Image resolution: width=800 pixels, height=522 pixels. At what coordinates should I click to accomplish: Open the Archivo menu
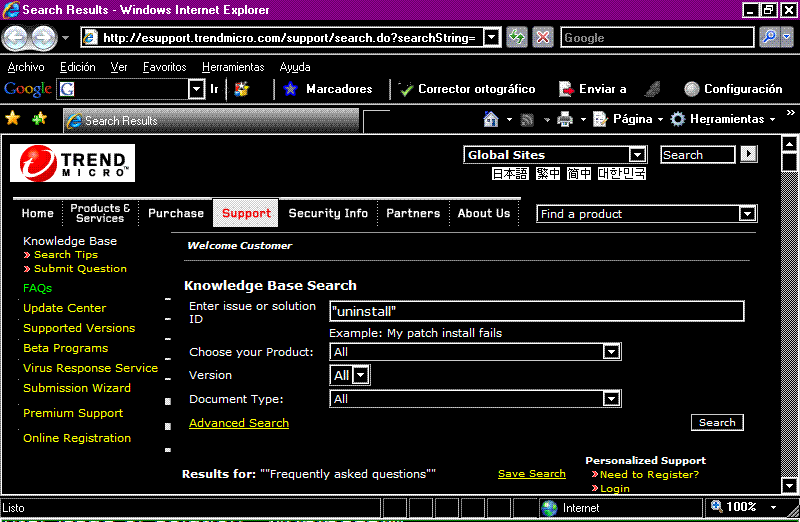tap(26, 67)
